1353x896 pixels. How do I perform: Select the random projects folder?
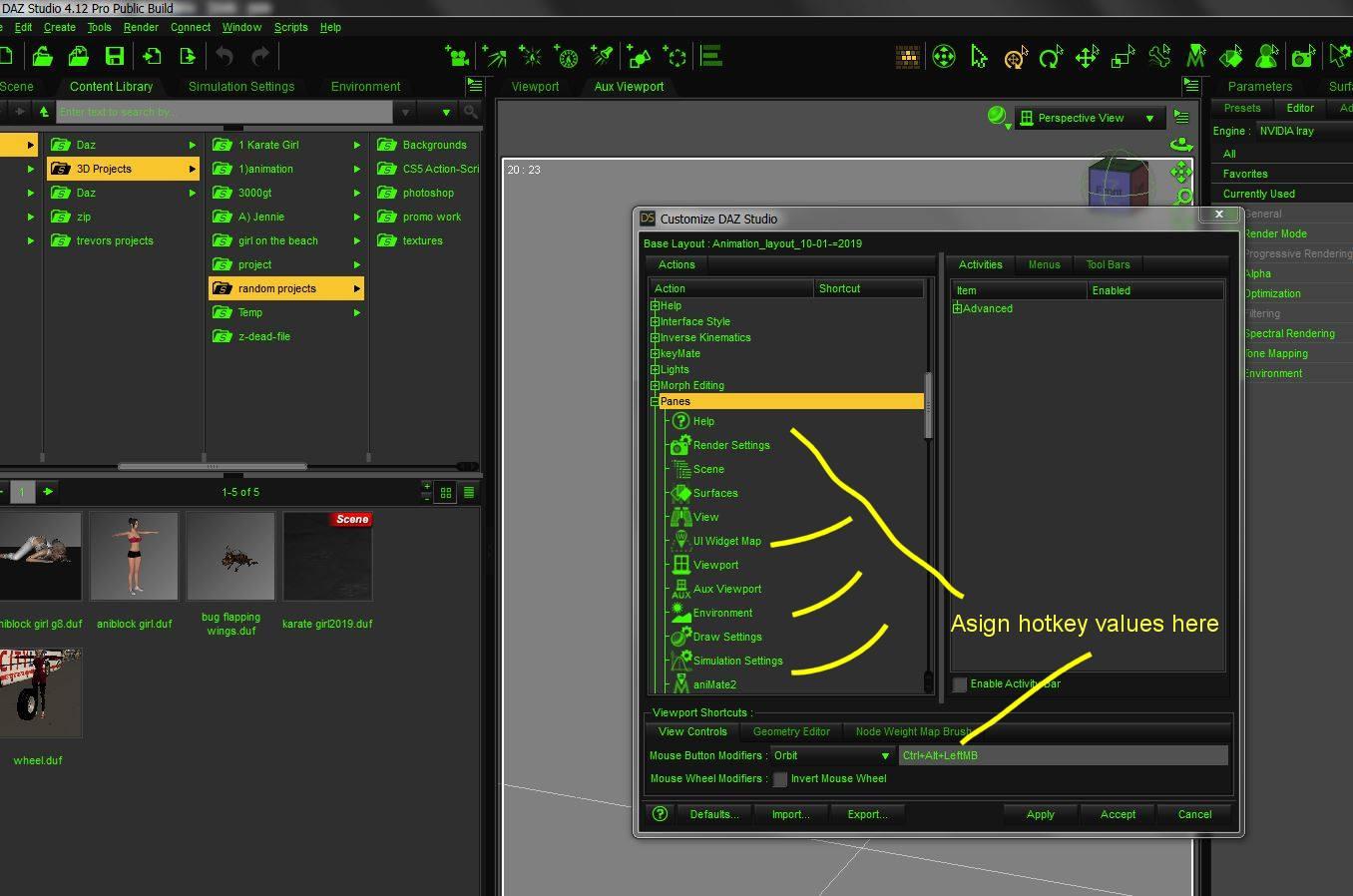coord(286,288)
